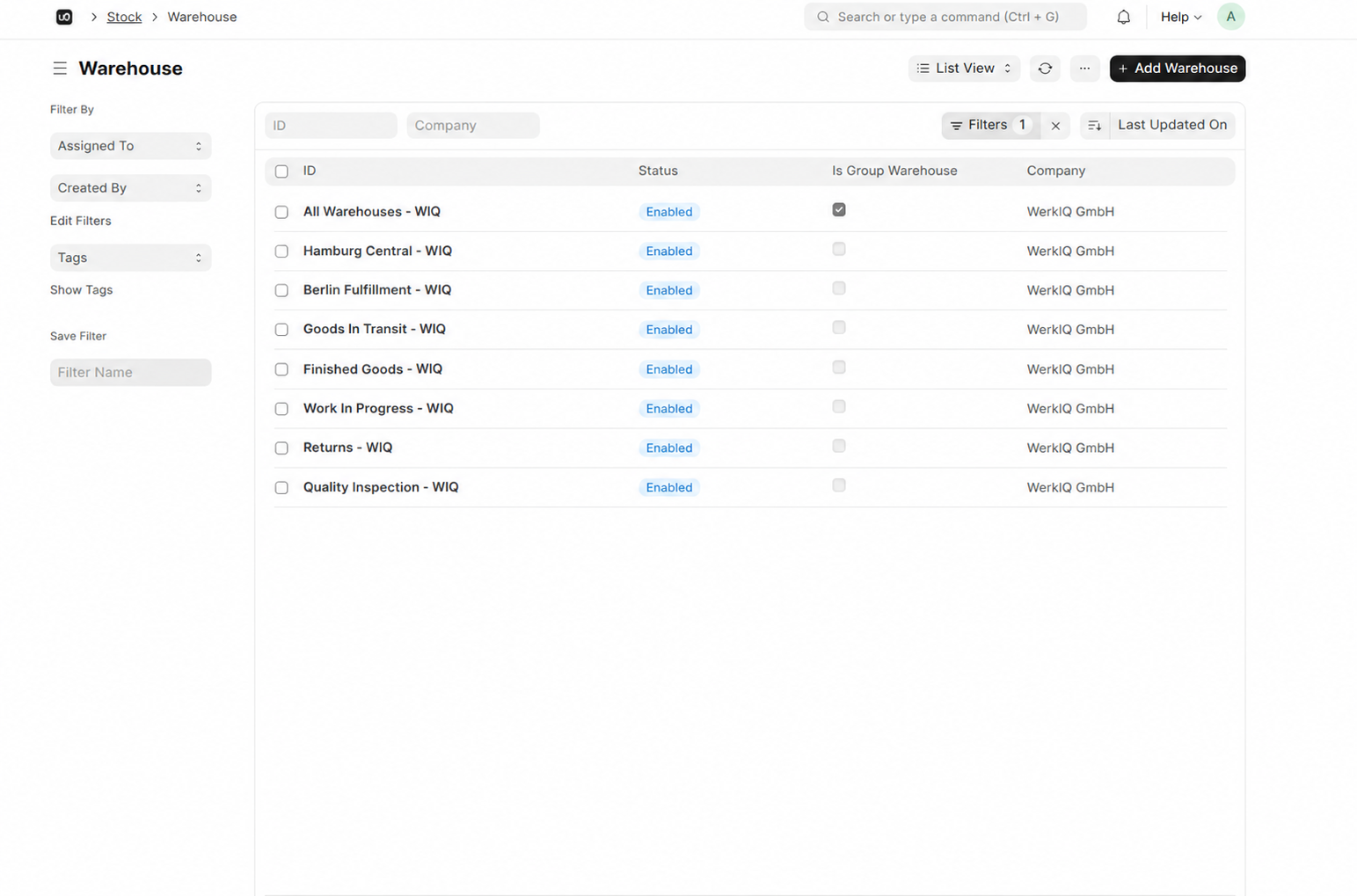Open the user avatar A
This screenshot has width=1357, height=896.
[x=1230, y=17]
